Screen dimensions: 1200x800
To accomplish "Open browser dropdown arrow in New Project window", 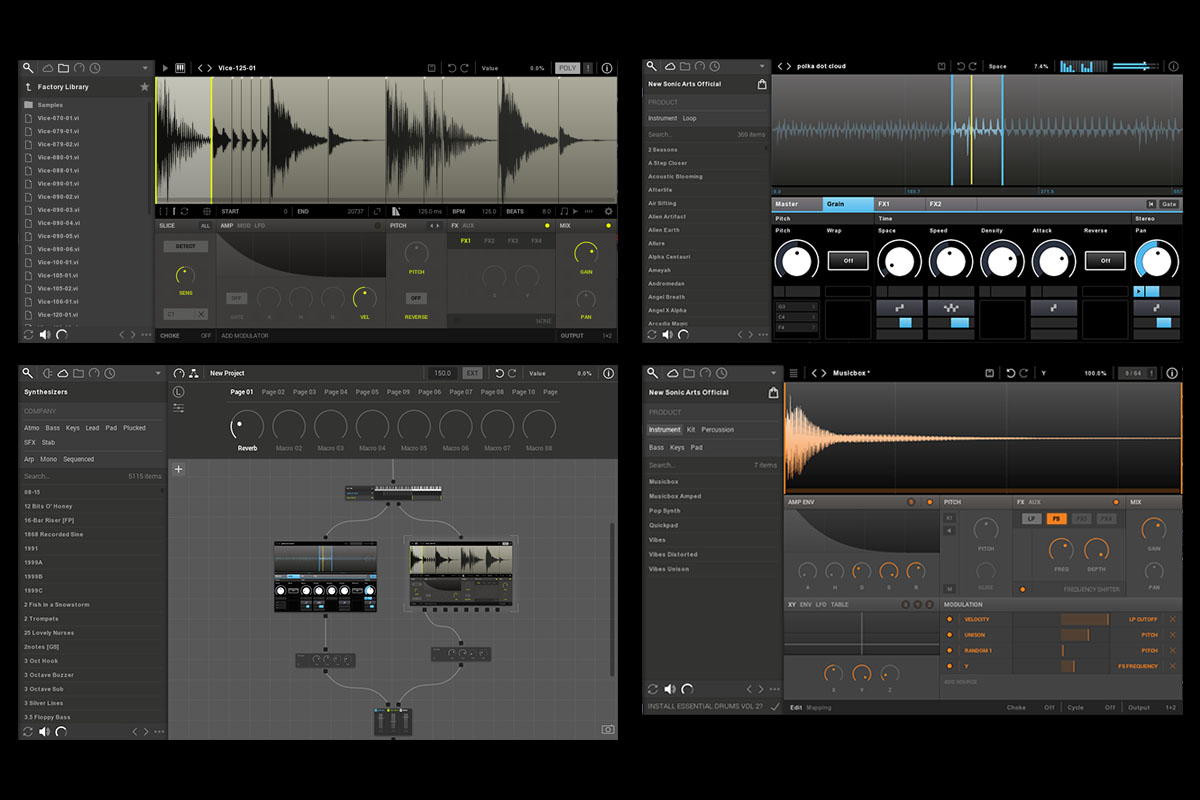I will 158,373.
